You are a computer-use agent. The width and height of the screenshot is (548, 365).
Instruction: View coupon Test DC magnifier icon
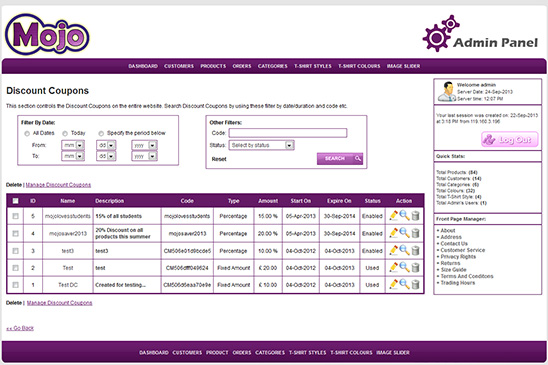[x=404, y=284]
